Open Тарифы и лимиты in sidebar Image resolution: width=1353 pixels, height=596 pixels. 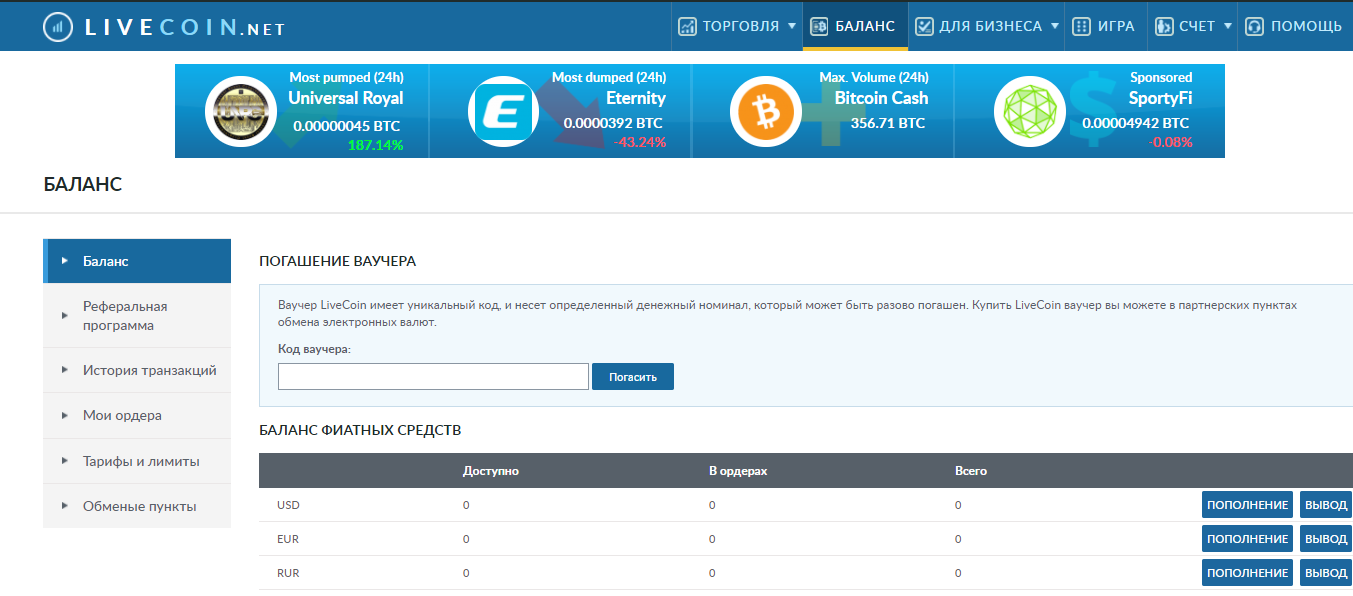pyautogui.click(x=141, y=461)
